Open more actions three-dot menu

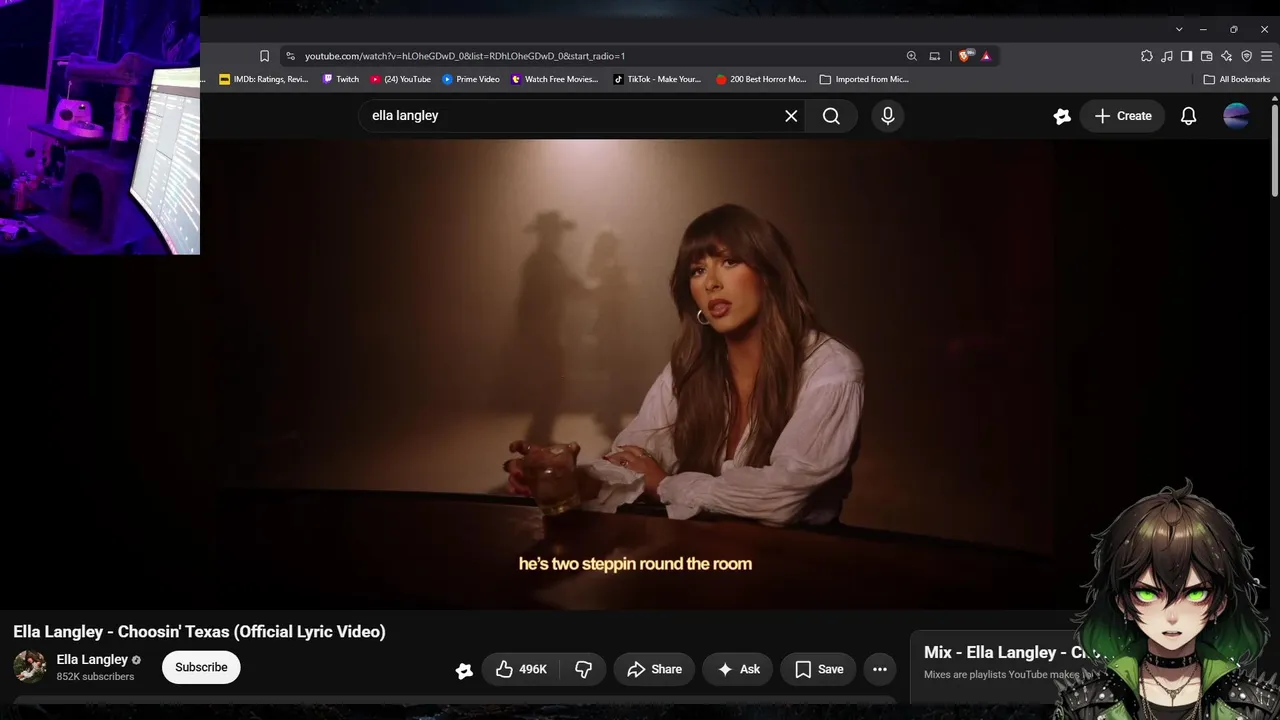(880, 669)
